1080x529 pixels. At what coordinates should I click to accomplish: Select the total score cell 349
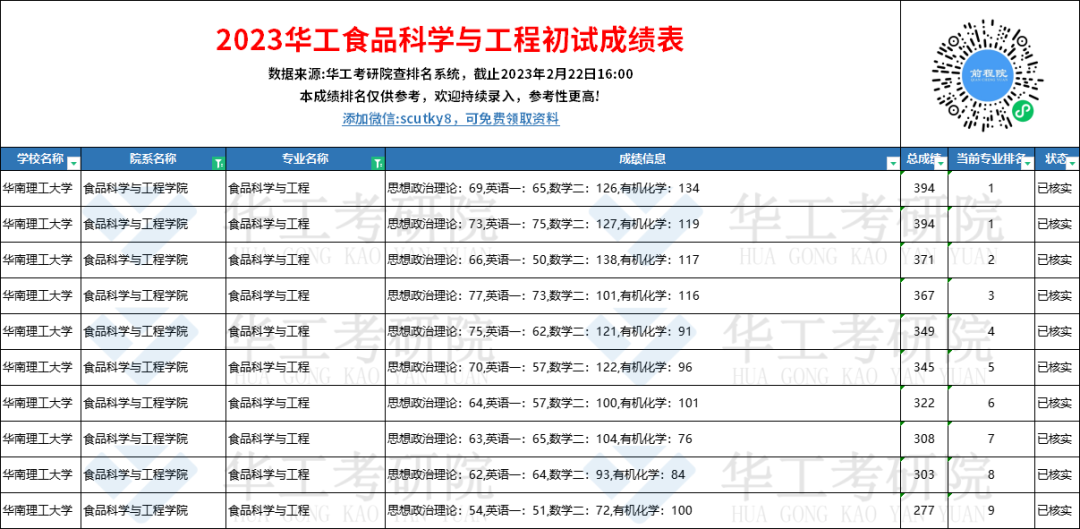(924, 331)
